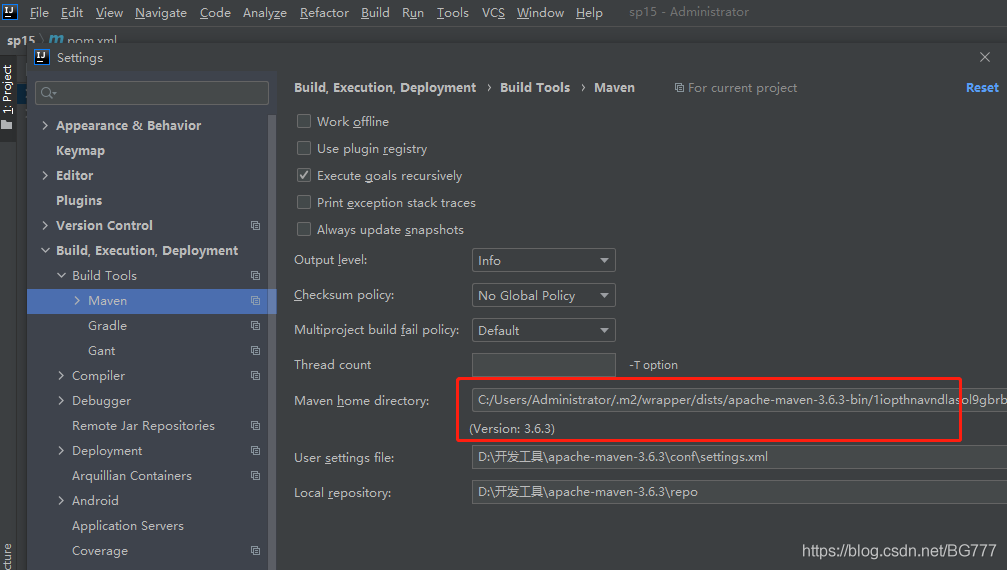Open the Build menu

(x=375, y=12)
